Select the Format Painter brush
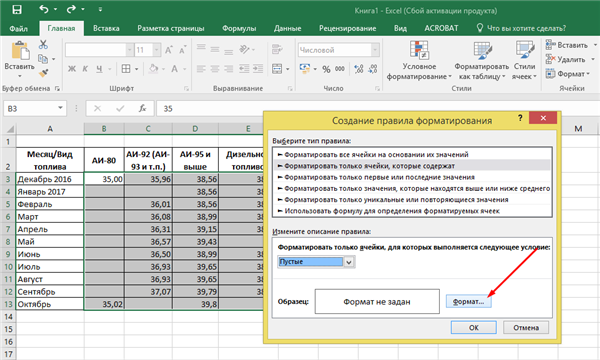The height and width of the screenshot is (360, 600). [43, 73]
